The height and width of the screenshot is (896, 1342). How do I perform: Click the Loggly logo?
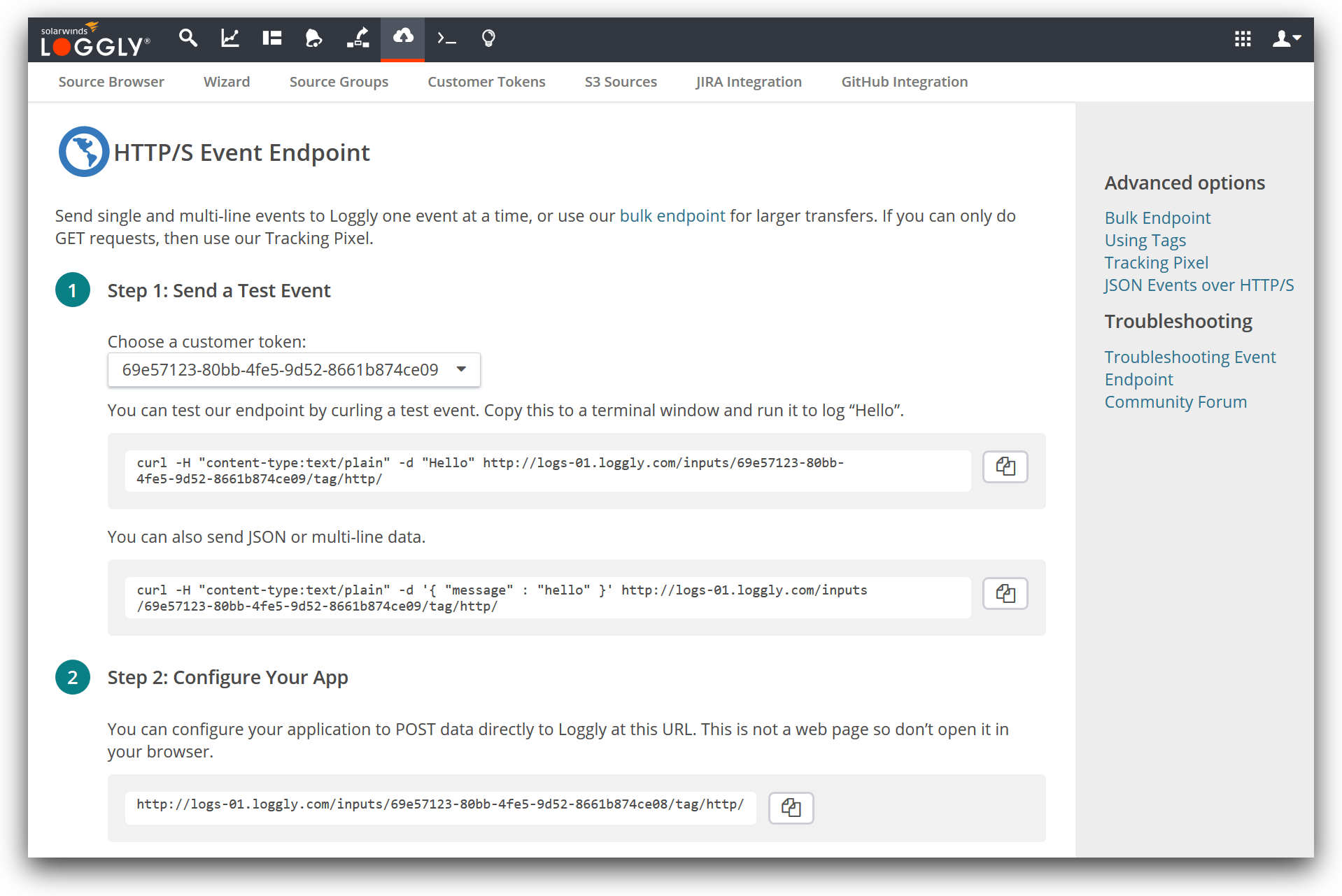point(94,41)
